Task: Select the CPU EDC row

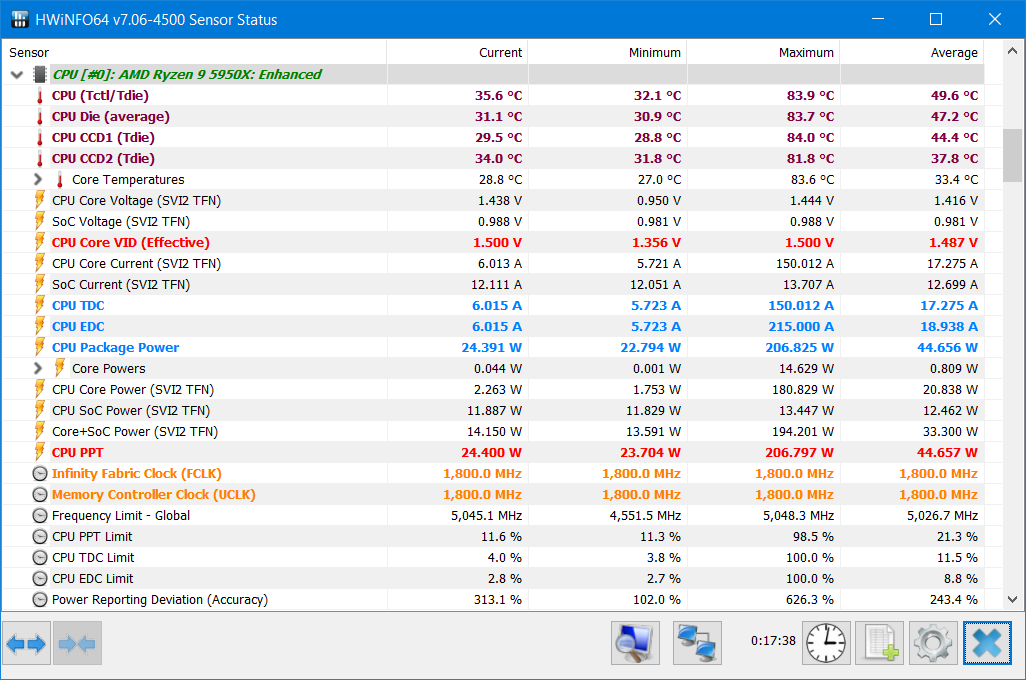Action: tap(493, 327)
